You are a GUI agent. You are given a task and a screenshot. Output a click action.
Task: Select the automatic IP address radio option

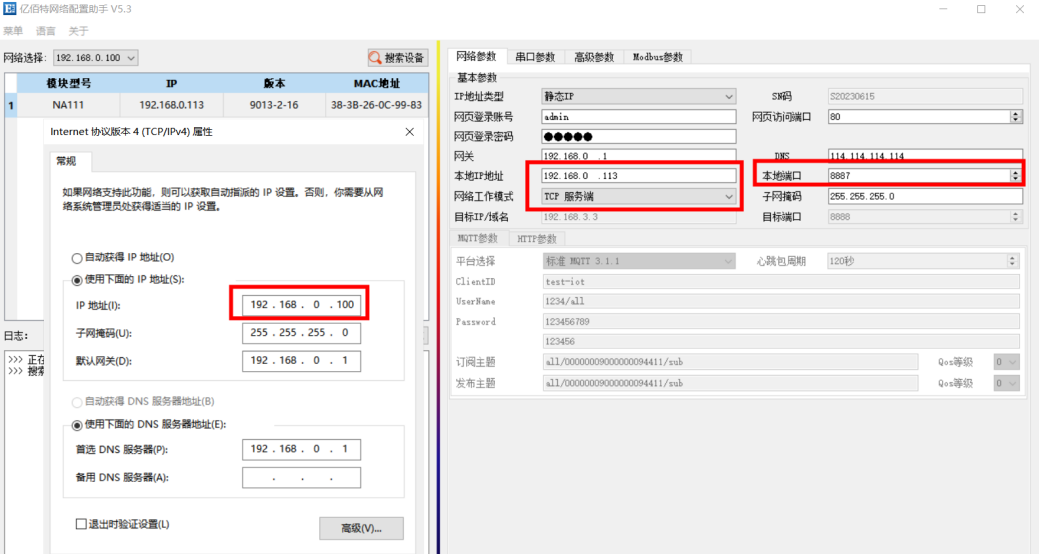76,258
